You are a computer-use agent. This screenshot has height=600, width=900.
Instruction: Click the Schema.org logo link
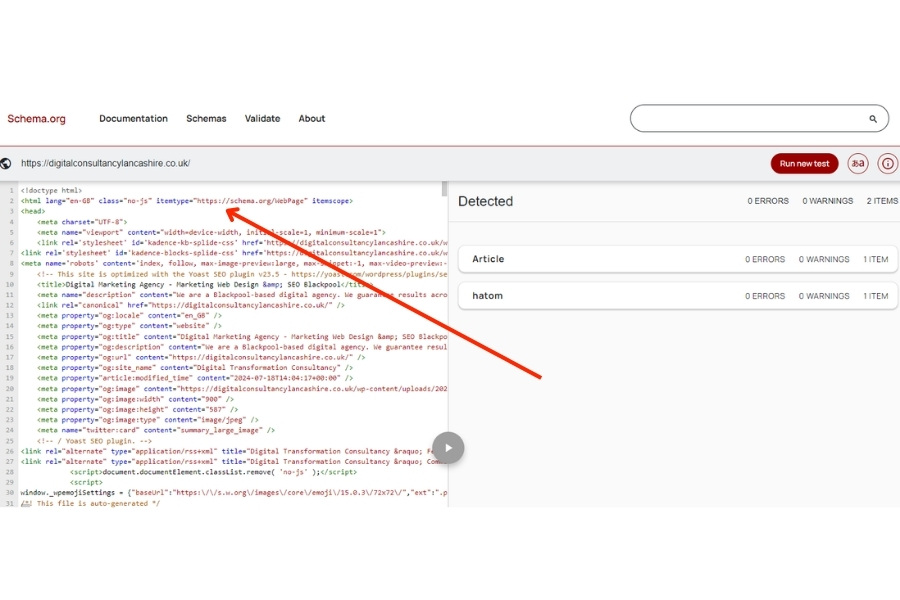click(36, 119)
